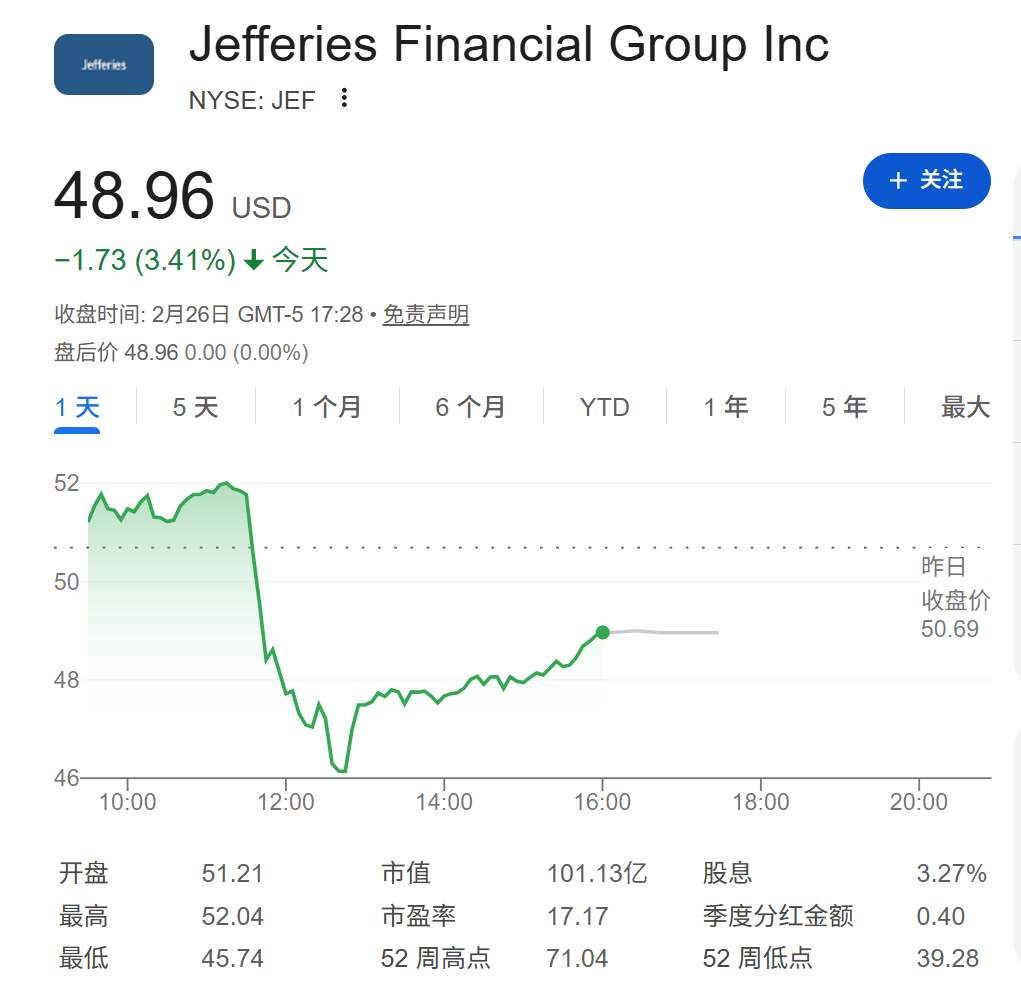
Task: Re-select the active 1 天 tab
Action: pyautogui.click(x=75, y=407)
